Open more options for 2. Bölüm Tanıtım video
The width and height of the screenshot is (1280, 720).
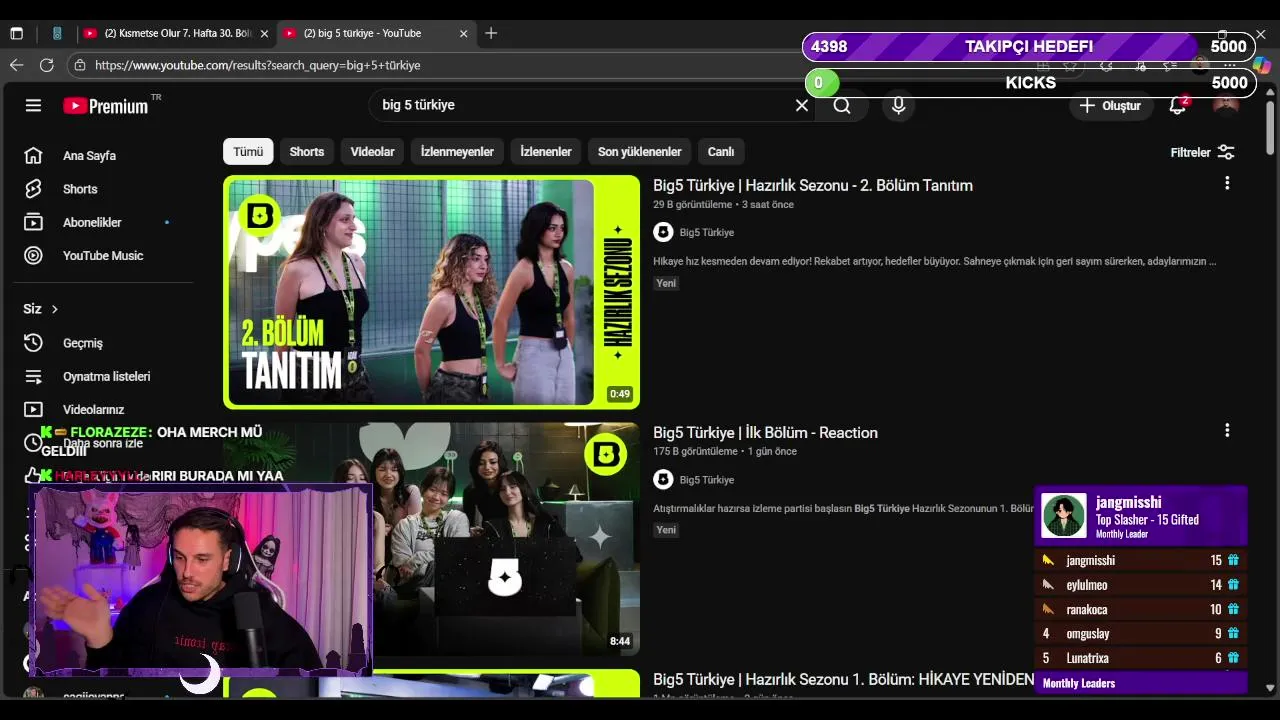click(1227, 183)
